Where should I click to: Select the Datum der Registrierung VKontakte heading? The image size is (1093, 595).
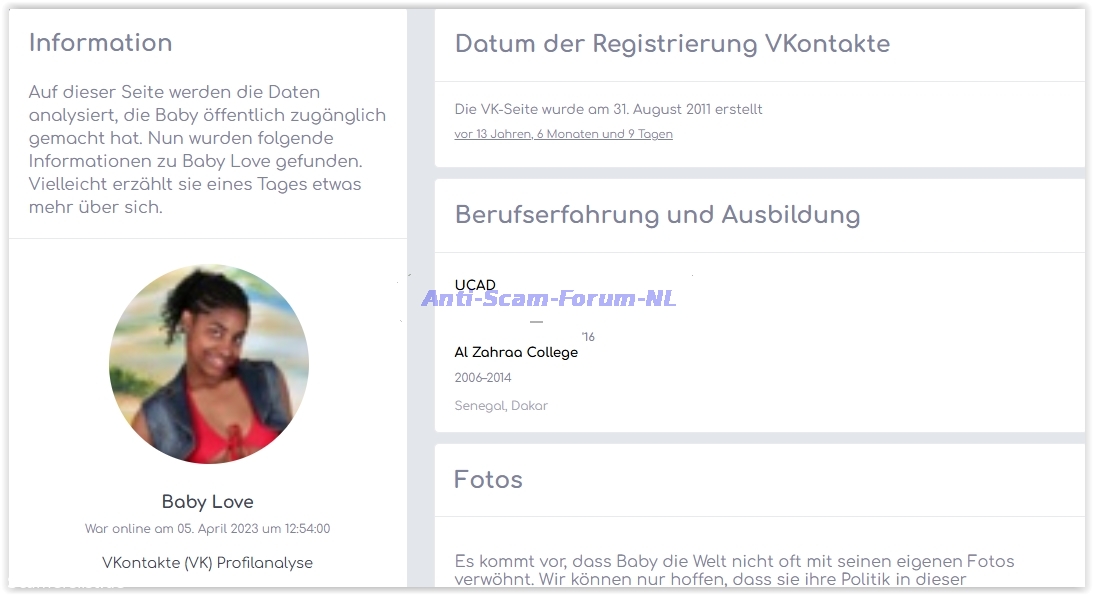click(x=672, y=44)
